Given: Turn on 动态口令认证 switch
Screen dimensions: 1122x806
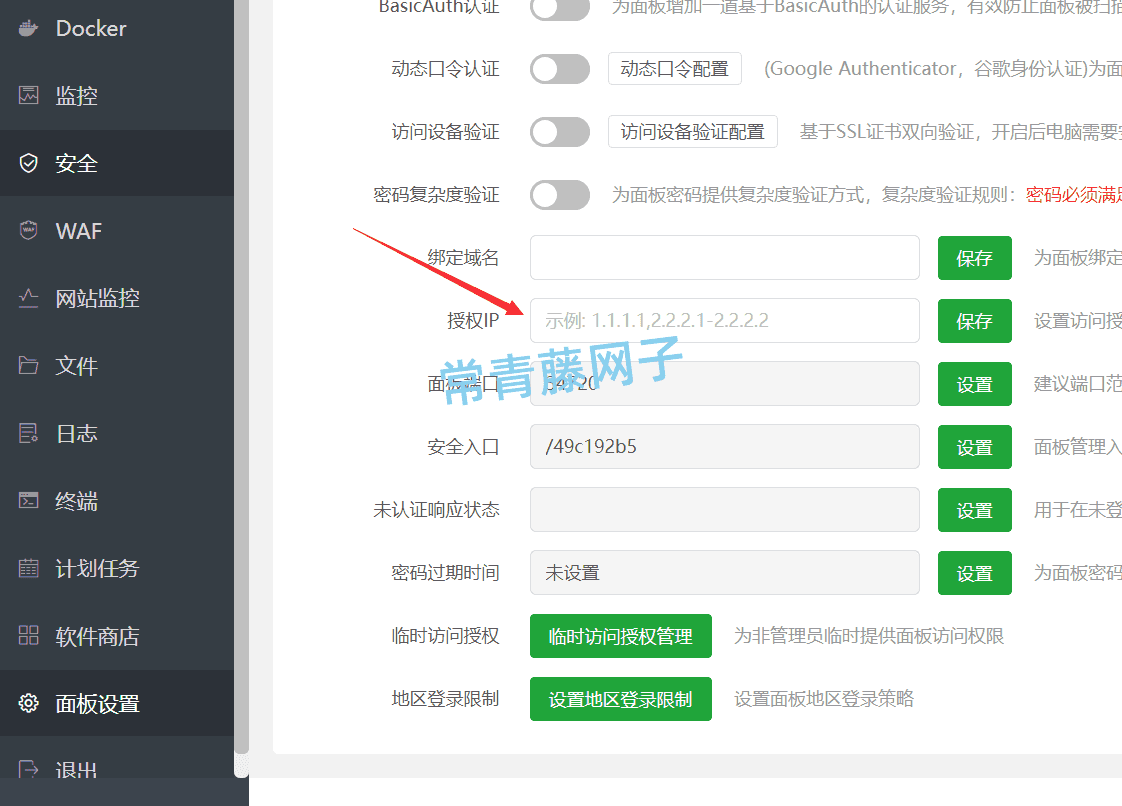Looking at the screenshot, I should click(x=559, y=69).
